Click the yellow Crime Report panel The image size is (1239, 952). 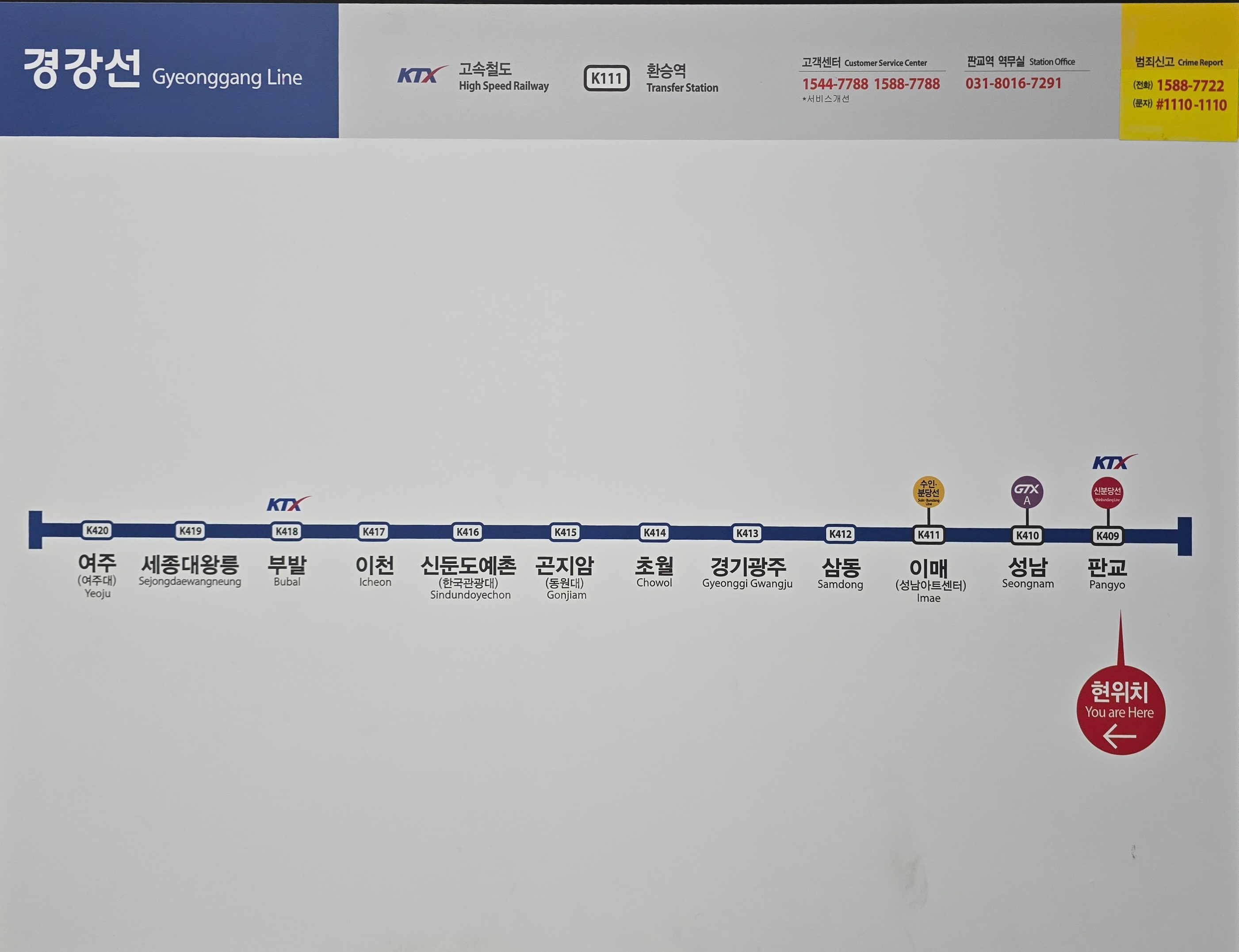(1178, 74)
